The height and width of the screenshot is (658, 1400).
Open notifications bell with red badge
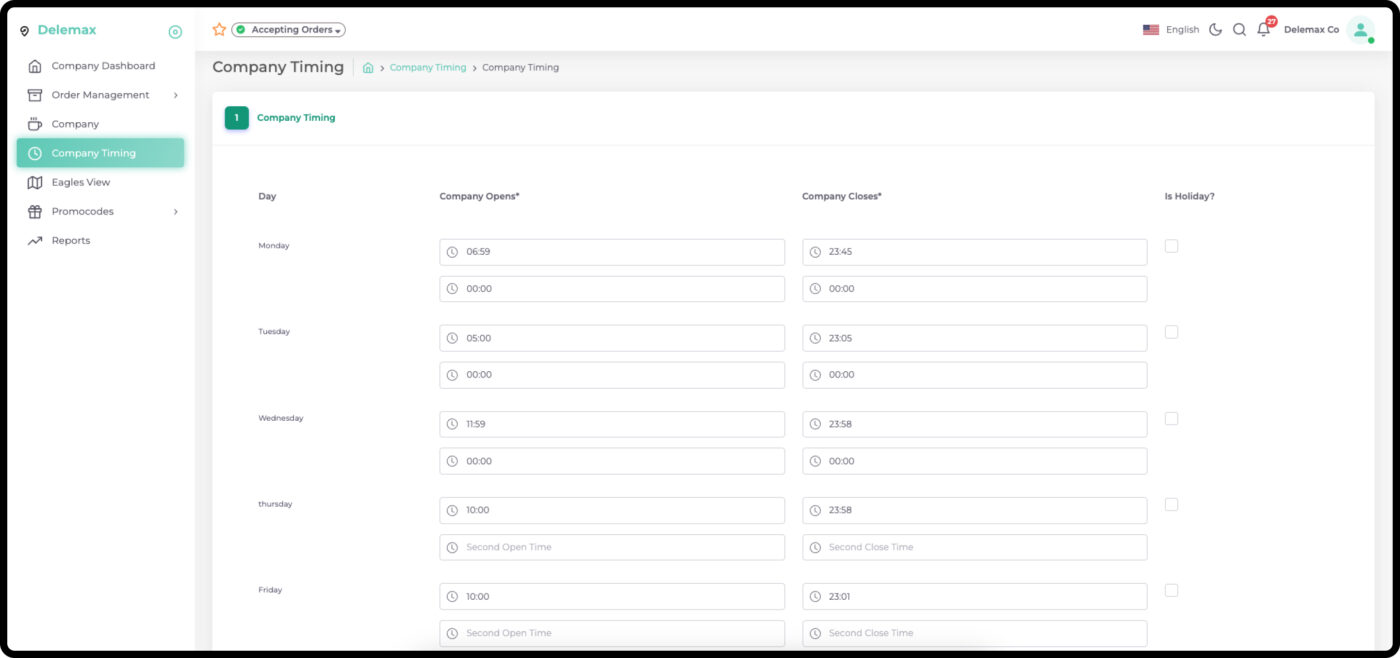(1264, 30)
